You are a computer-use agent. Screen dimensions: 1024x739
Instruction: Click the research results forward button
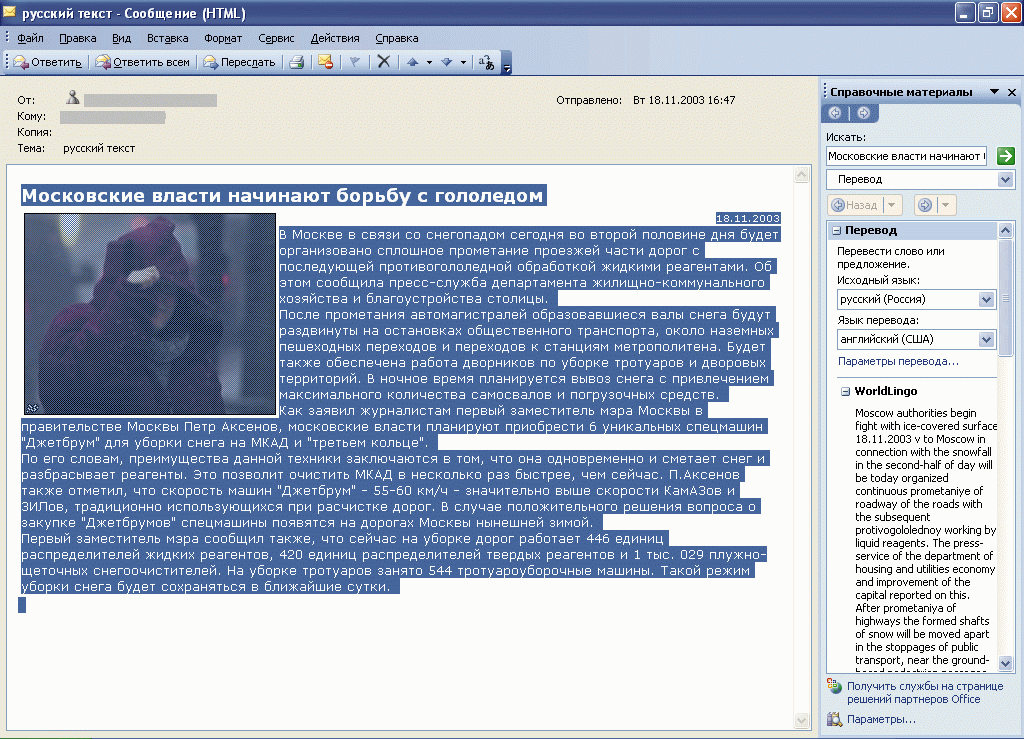pos(924,205)
